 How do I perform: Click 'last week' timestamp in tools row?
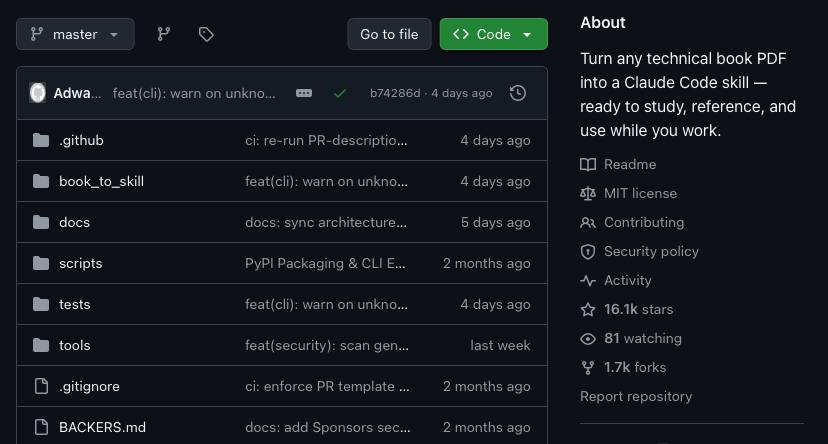500,345
